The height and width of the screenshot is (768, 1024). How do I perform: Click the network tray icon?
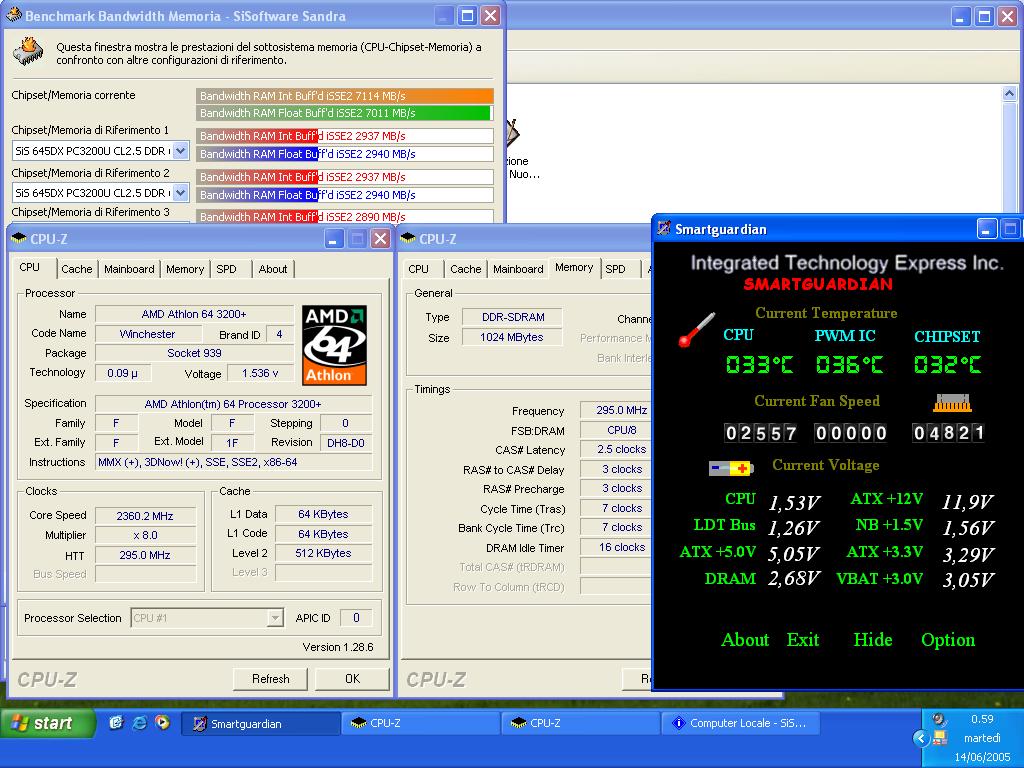pyautogui.click(x=940, y=738)
